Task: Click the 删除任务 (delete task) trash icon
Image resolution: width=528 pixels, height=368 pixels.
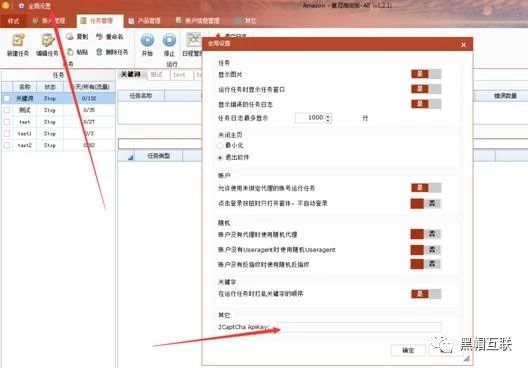Action: [x=99, y=52]
